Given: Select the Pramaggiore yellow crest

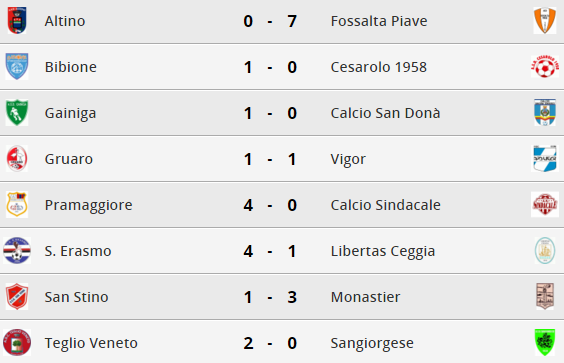Looking at the screenshot, I should (x=17, y=205).
